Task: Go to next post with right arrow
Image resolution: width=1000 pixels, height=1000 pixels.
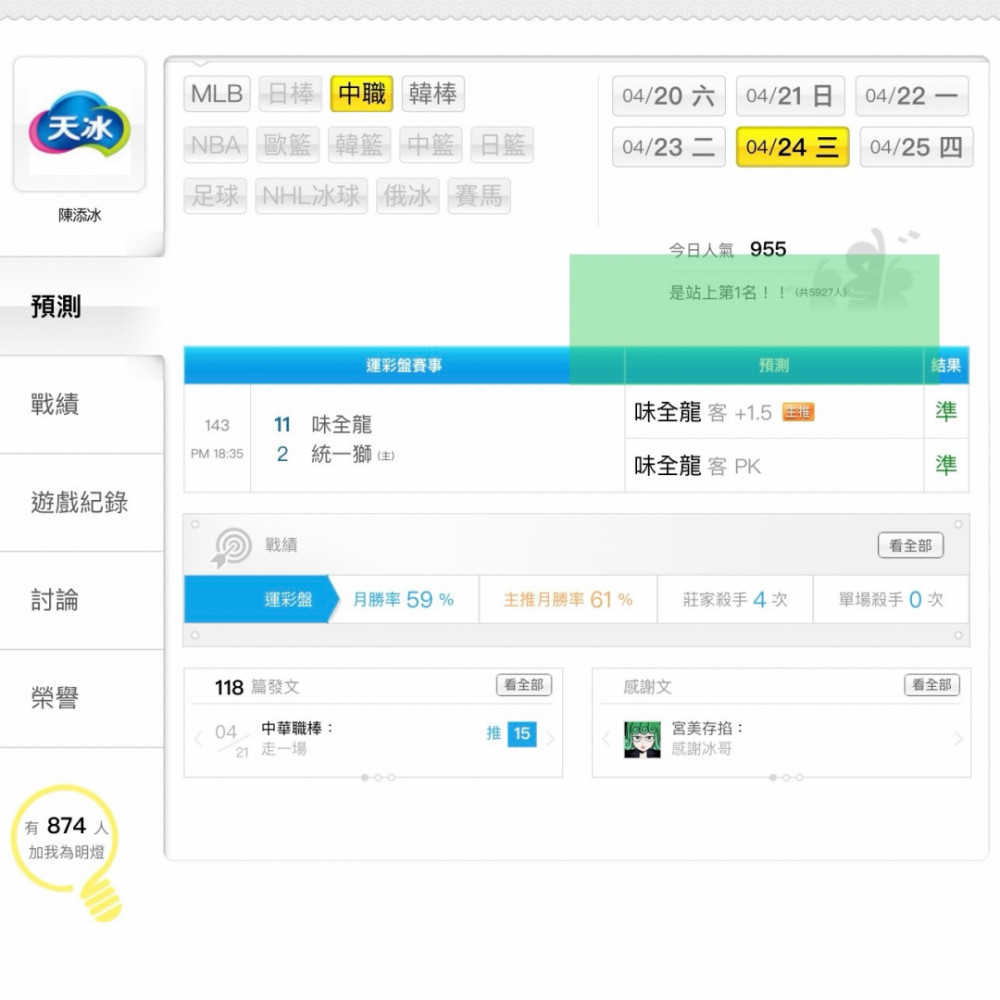Action: coord(550,739)
